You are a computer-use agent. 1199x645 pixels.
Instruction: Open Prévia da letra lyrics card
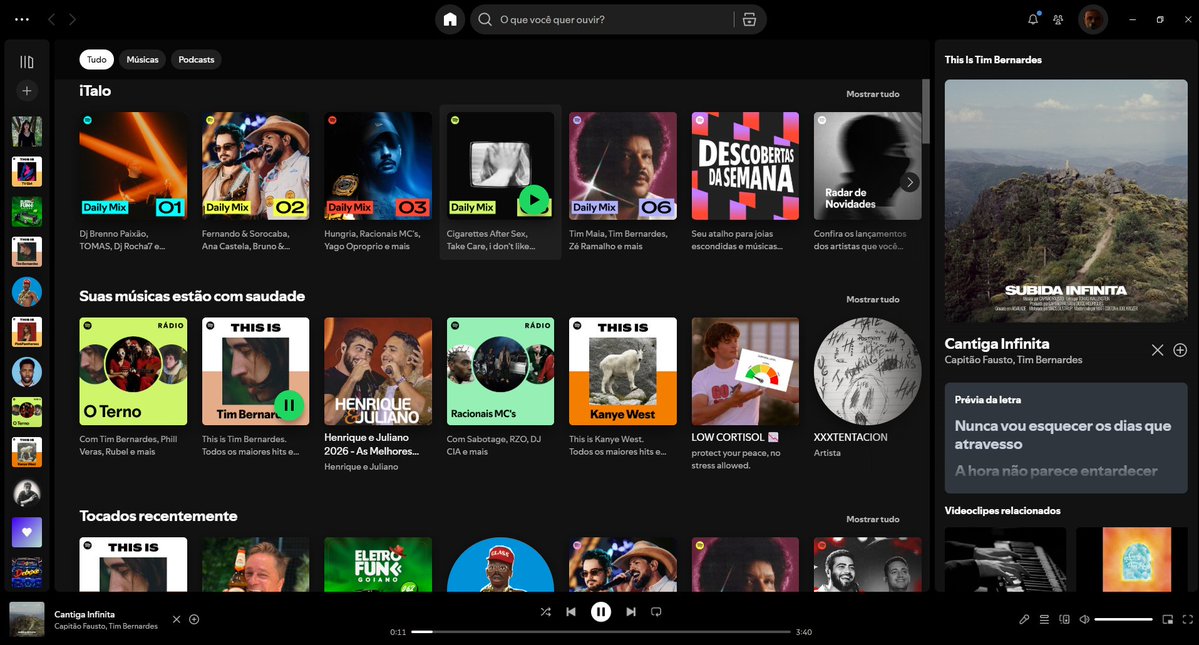(1066, 438)
